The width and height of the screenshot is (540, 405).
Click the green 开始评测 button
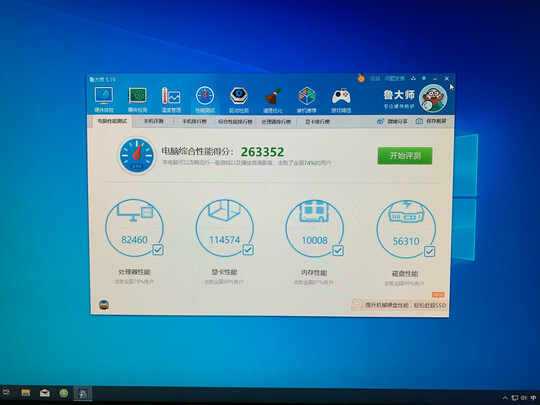click(x=405, y=156)
